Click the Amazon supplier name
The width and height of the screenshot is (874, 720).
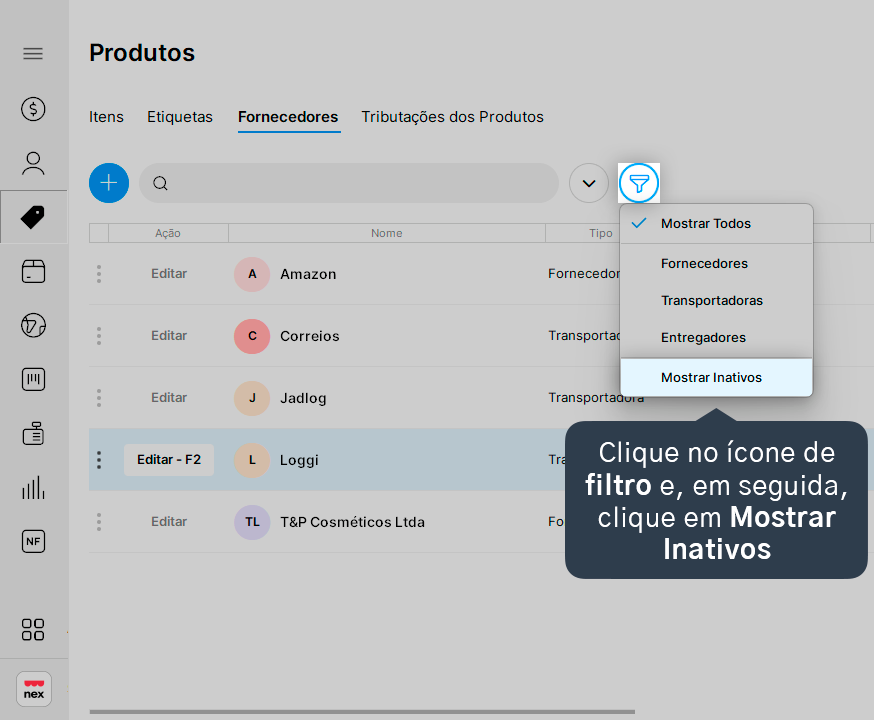tap(308, 274)
